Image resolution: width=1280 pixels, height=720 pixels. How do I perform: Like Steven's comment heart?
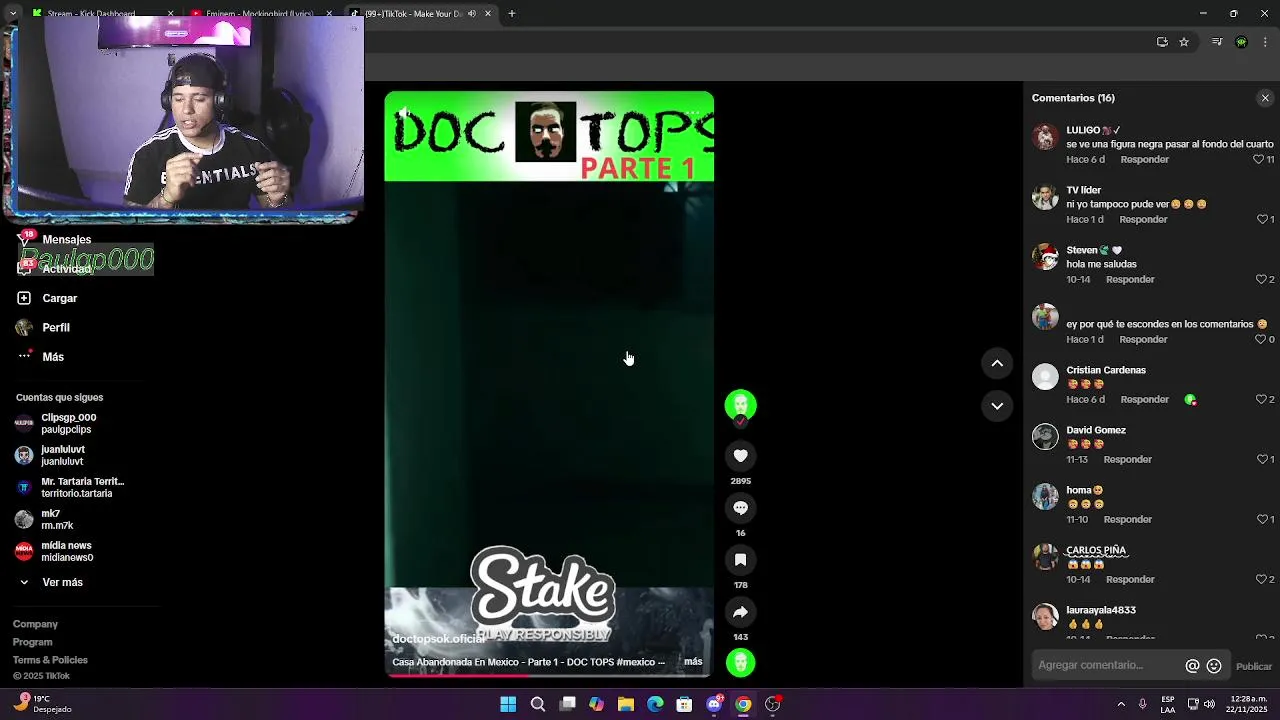[1260, 279]
